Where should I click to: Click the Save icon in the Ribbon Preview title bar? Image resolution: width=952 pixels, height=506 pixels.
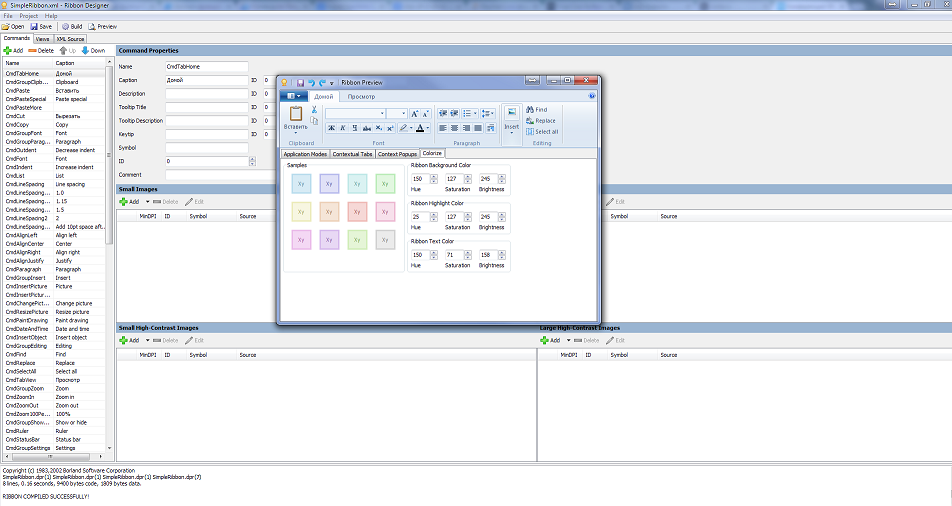pyautogui.click(x=299, y=82)
